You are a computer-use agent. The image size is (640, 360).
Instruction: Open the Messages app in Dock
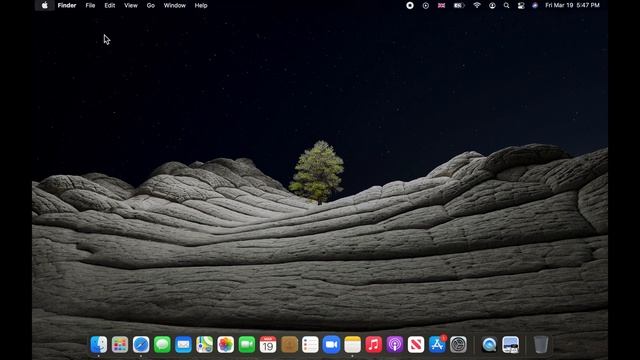click(162, 344)
